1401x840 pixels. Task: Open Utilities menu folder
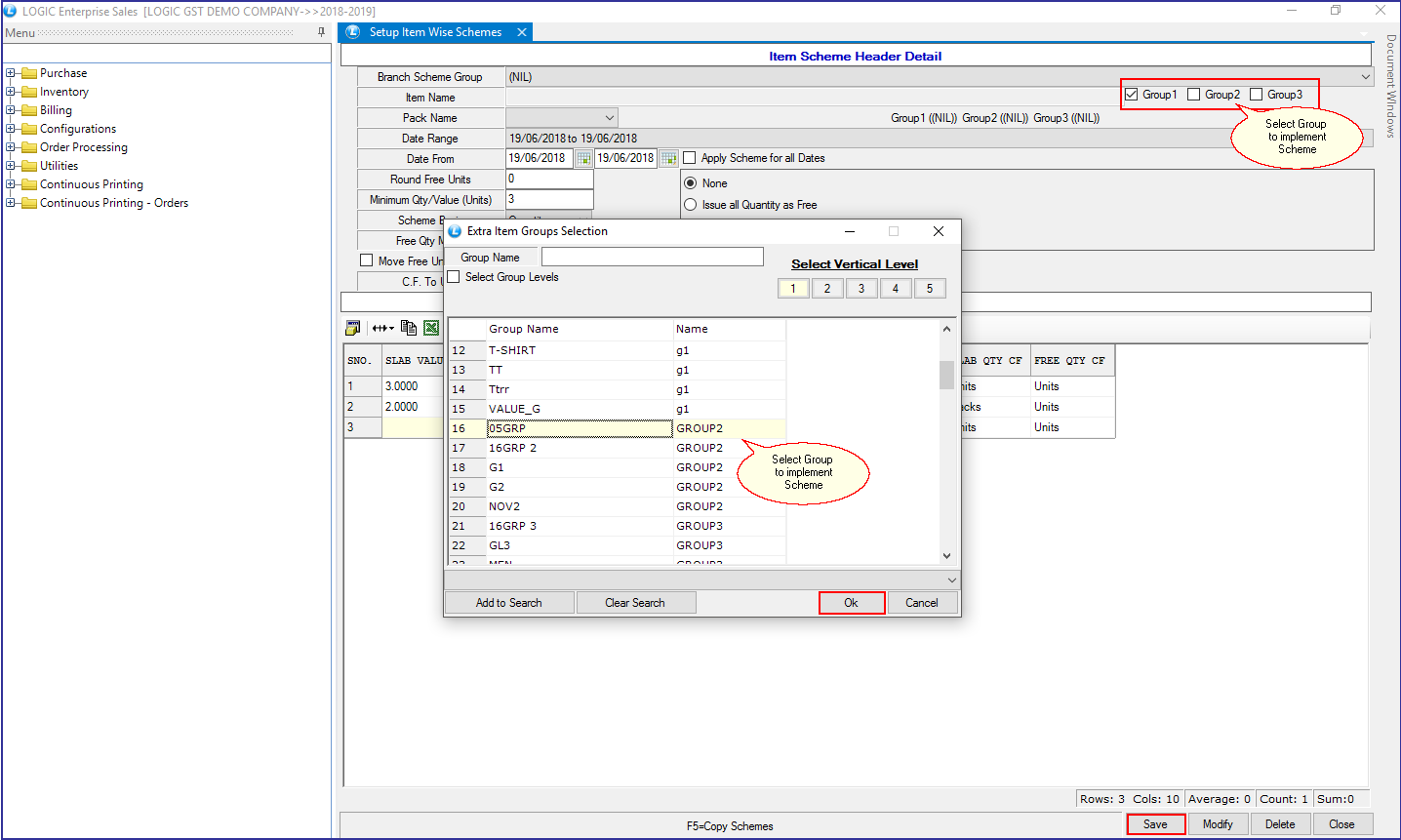[59, 166]
